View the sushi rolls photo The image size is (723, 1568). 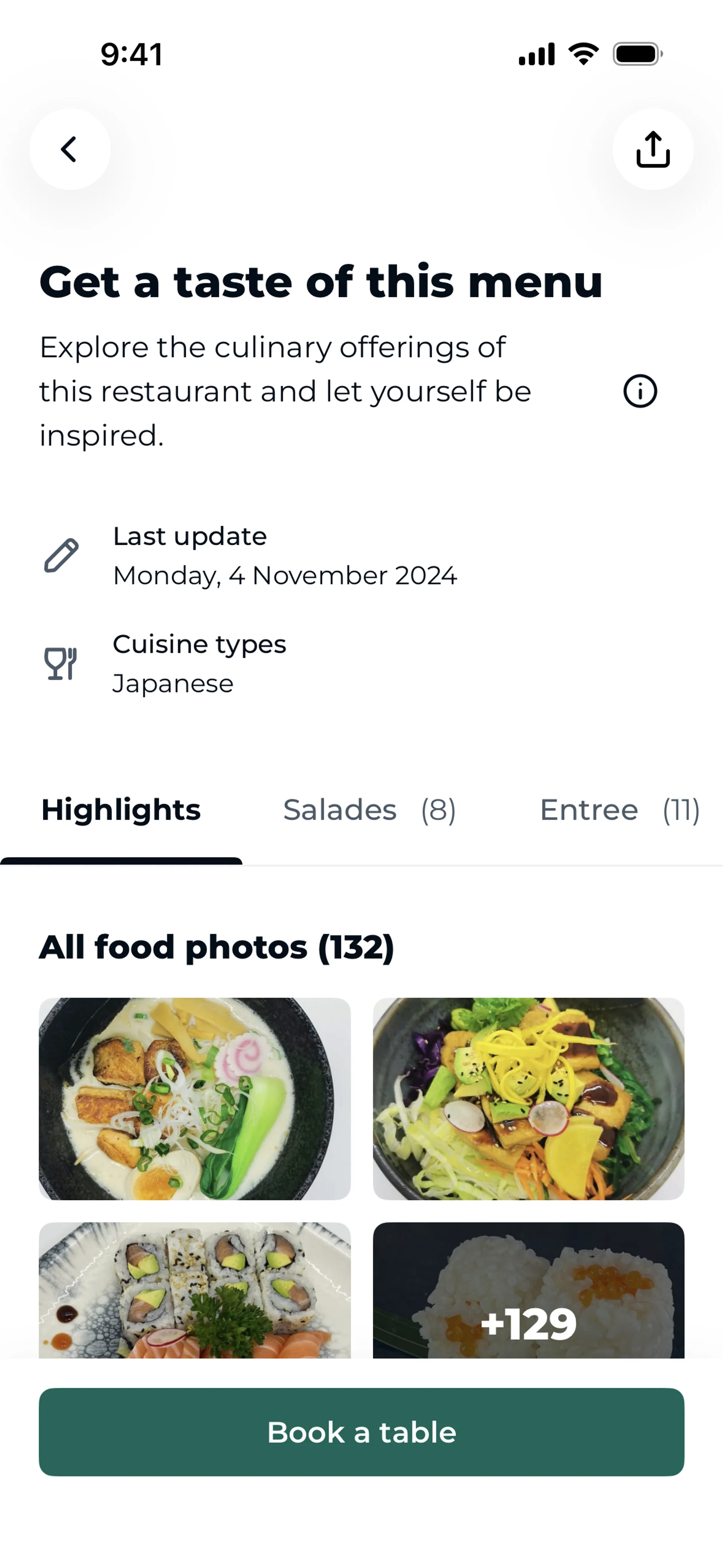click(x=195, y=1290)
